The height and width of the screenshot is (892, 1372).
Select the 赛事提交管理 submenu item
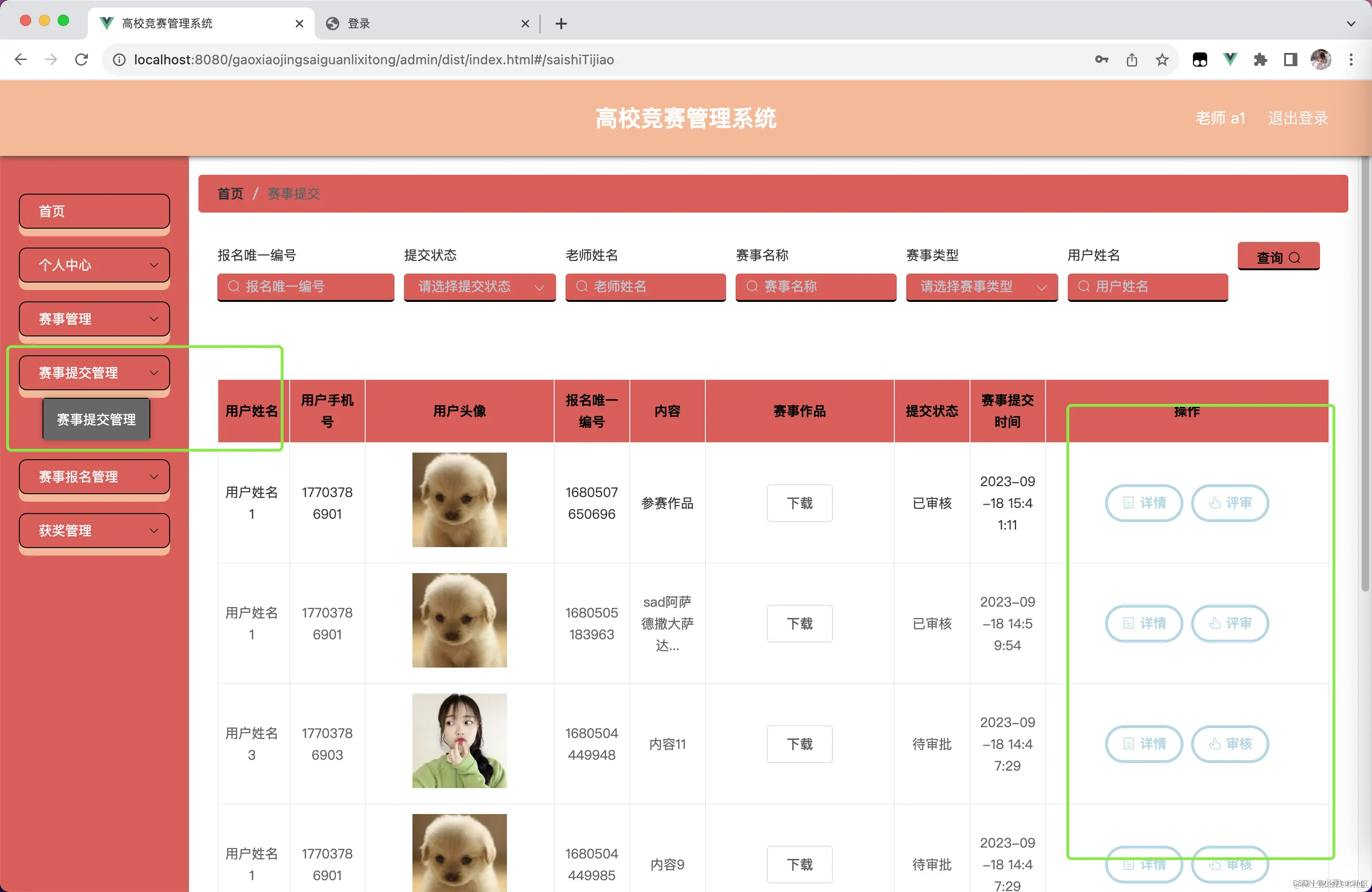pyautogui.click(x=96, y=420)
